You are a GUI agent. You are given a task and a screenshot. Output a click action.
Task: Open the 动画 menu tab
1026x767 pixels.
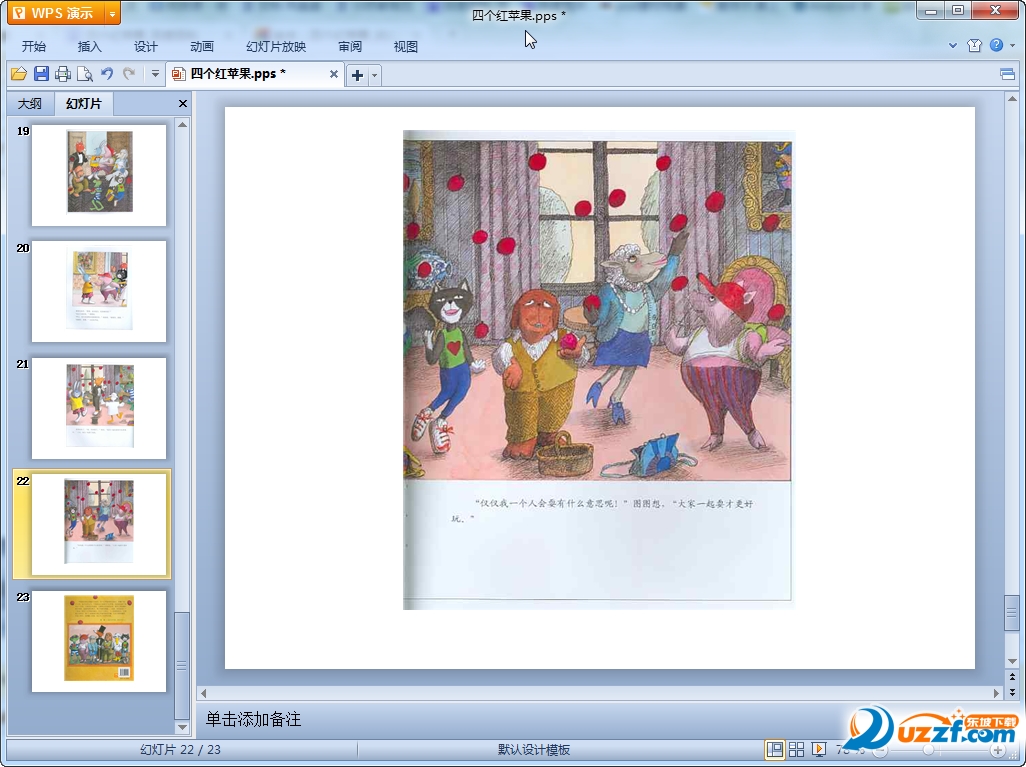click(202, 46)
